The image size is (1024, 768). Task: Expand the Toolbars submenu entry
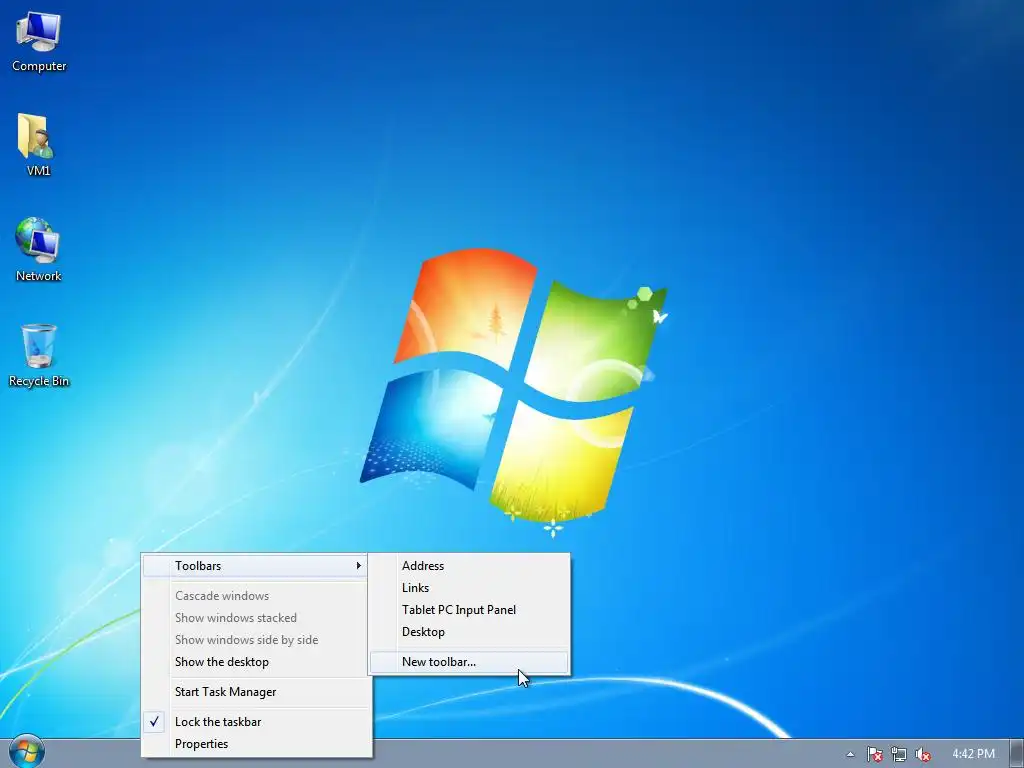(255, 566)
